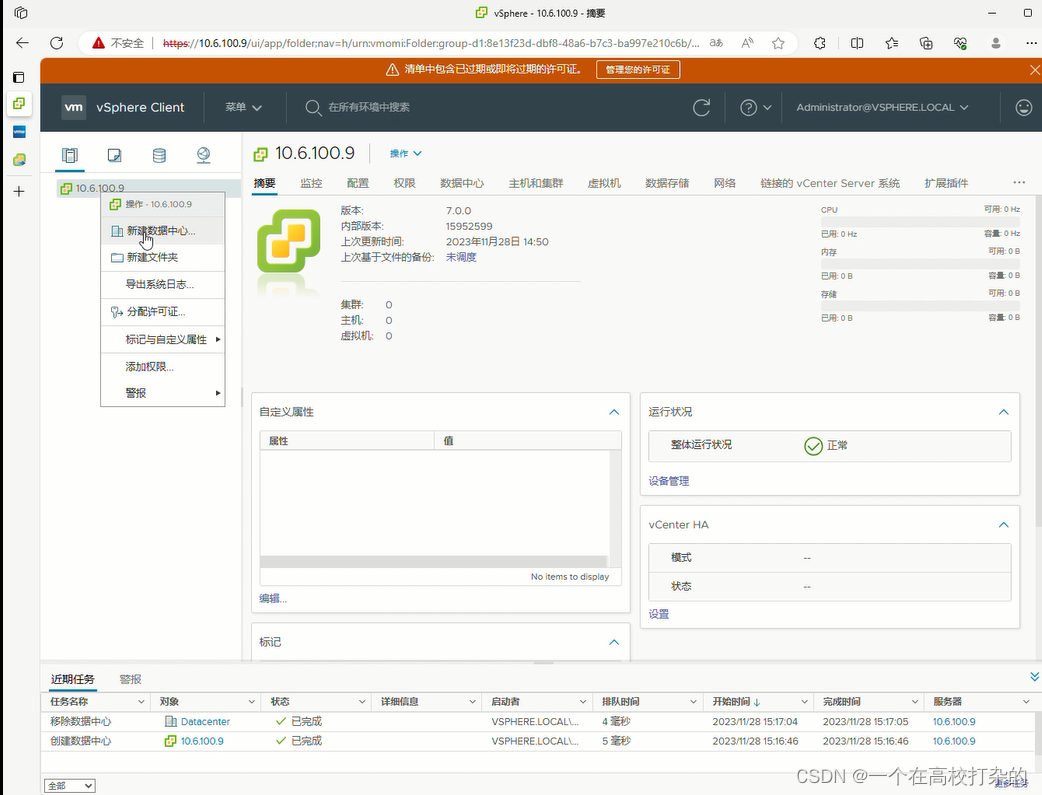Open Storage inventory view icon

pos(159,156)
